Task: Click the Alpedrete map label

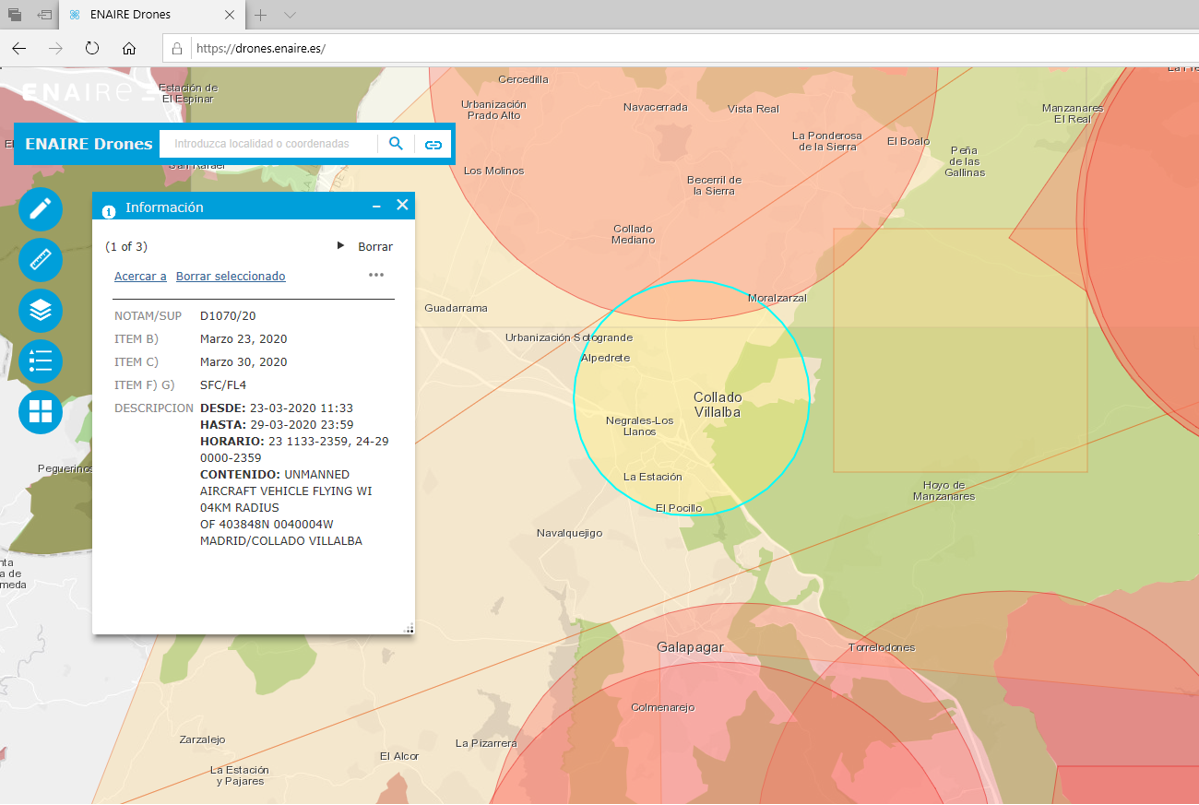Action: [605, 358]
